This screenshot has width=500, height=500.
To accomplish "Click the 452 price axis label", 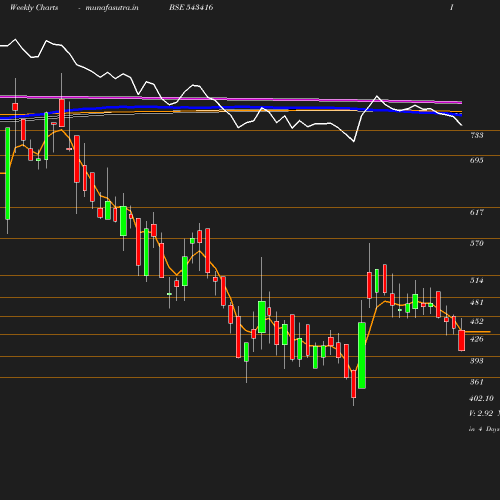I will tap(477, 321).
